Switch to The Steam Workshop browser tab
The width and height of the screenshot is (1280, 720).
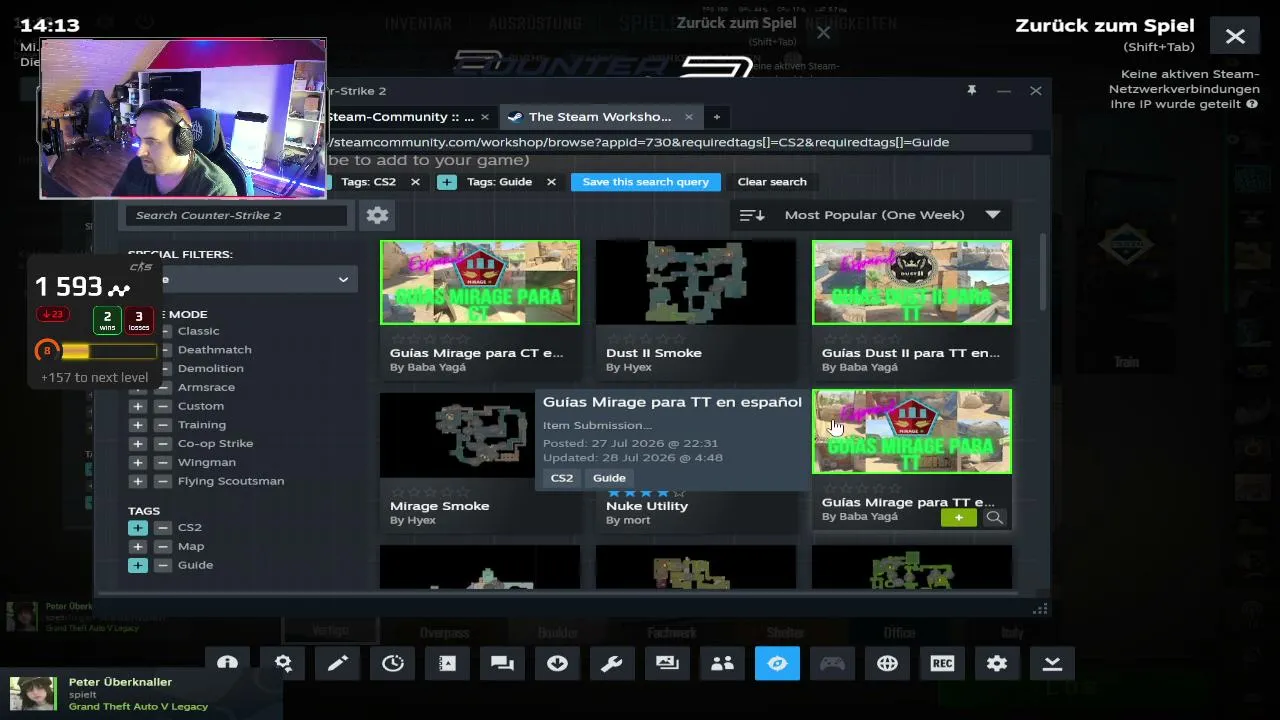coord(600,117)
